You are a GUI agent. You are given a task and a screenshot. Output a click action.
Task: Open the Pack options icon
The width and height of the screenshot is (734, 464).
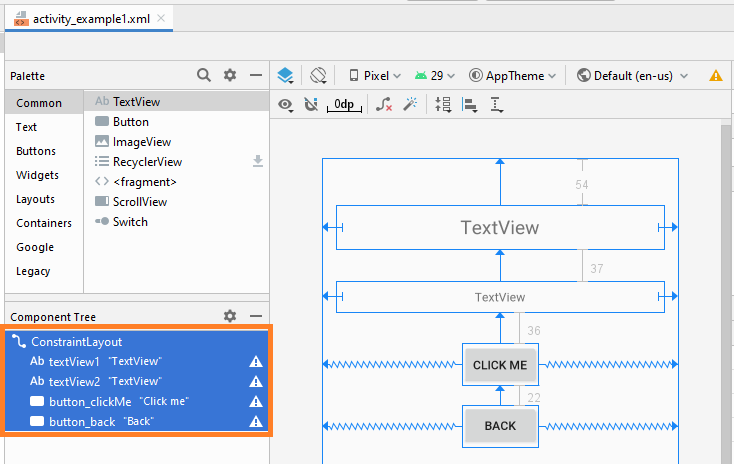click(443, 104)
